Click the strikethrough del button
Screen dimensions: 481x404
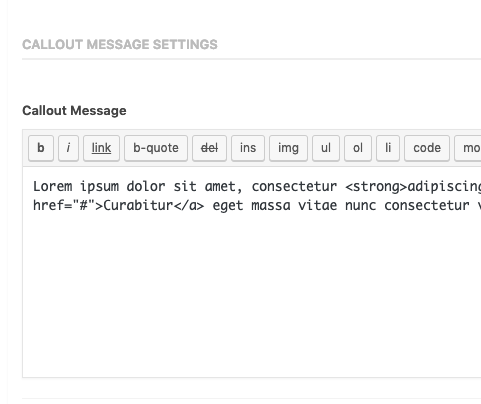click(x=209, y=148)
